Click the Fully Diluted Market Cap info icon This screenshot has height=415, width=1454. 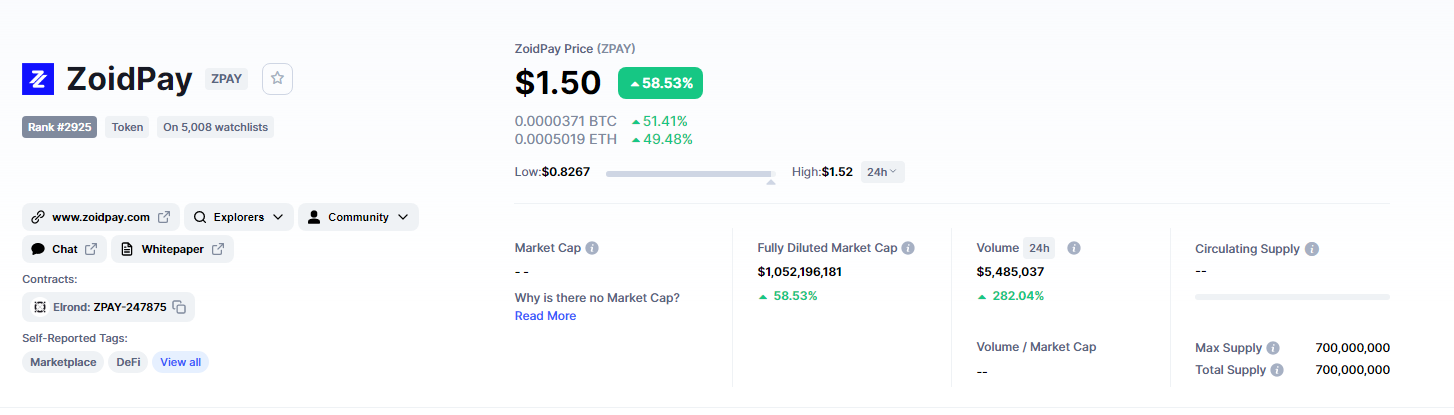click(x=908, y=248)
